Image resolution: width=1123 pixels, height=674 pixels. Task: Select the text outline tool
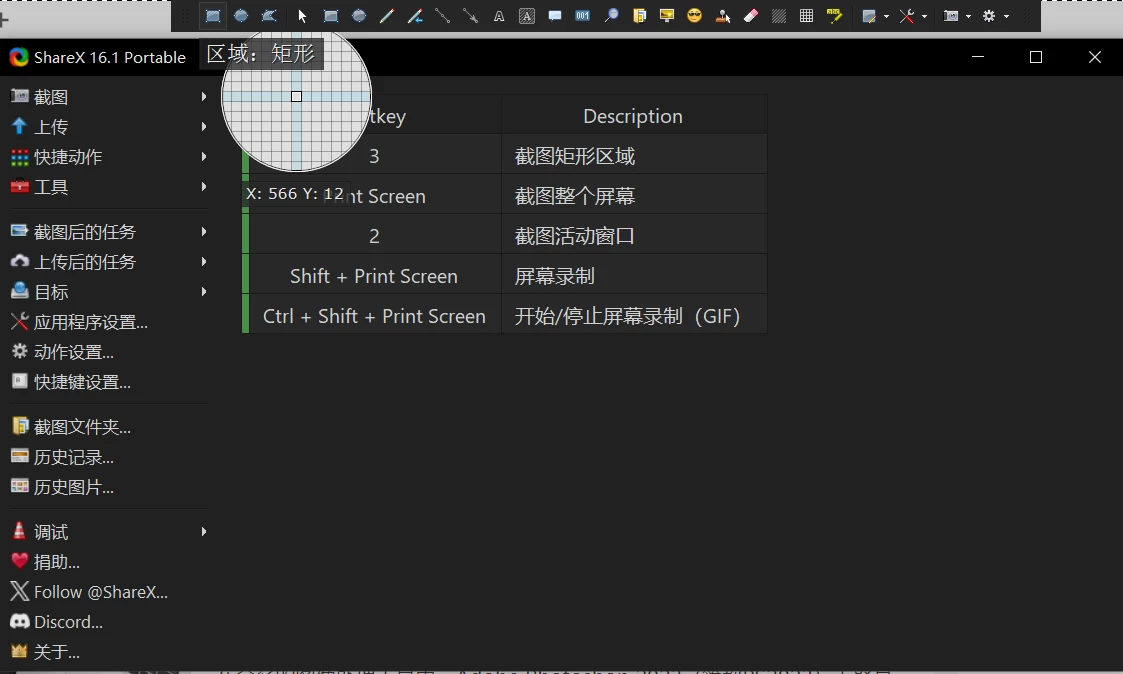coord(499,16)
